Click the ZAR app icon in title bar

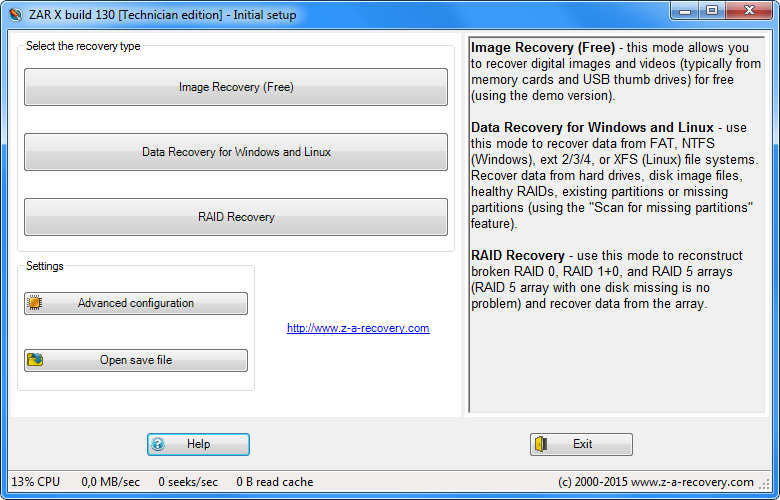click(x=15, y=14)
